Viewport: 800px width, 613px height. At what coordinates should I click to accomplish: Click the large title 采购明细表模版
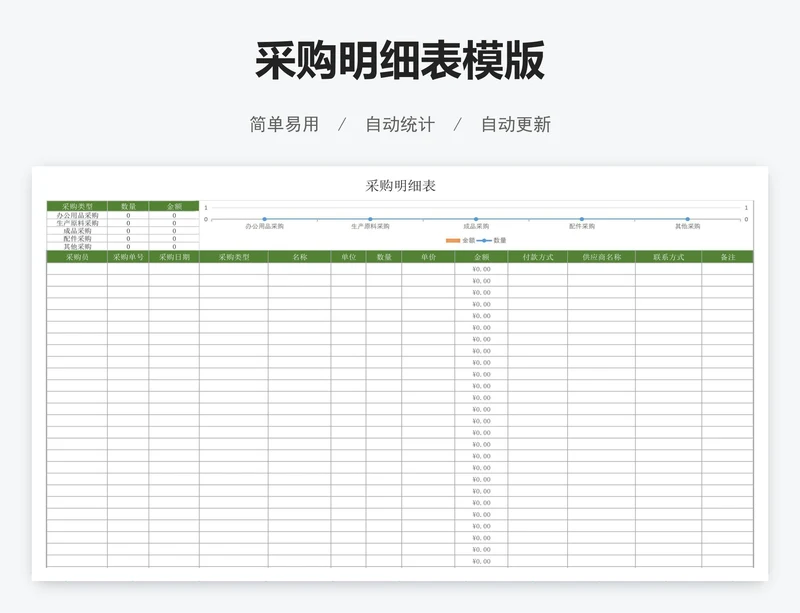pyautogui.click(x=400, y=61)
